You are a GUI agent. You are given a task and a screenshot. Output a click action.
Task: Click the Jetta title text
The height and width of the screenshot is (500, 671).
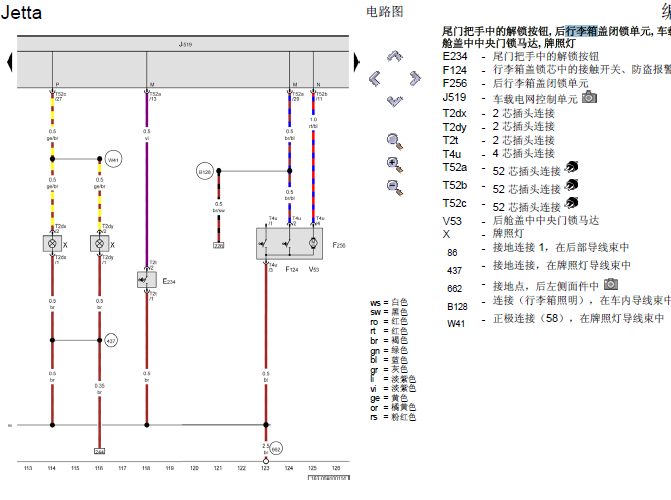(x=21, y=12)
